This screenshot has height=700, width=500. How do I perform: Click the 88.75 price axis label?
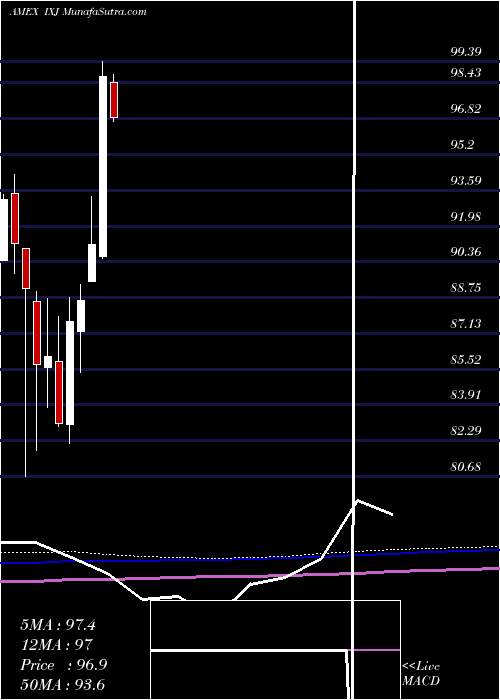point(466,288)
